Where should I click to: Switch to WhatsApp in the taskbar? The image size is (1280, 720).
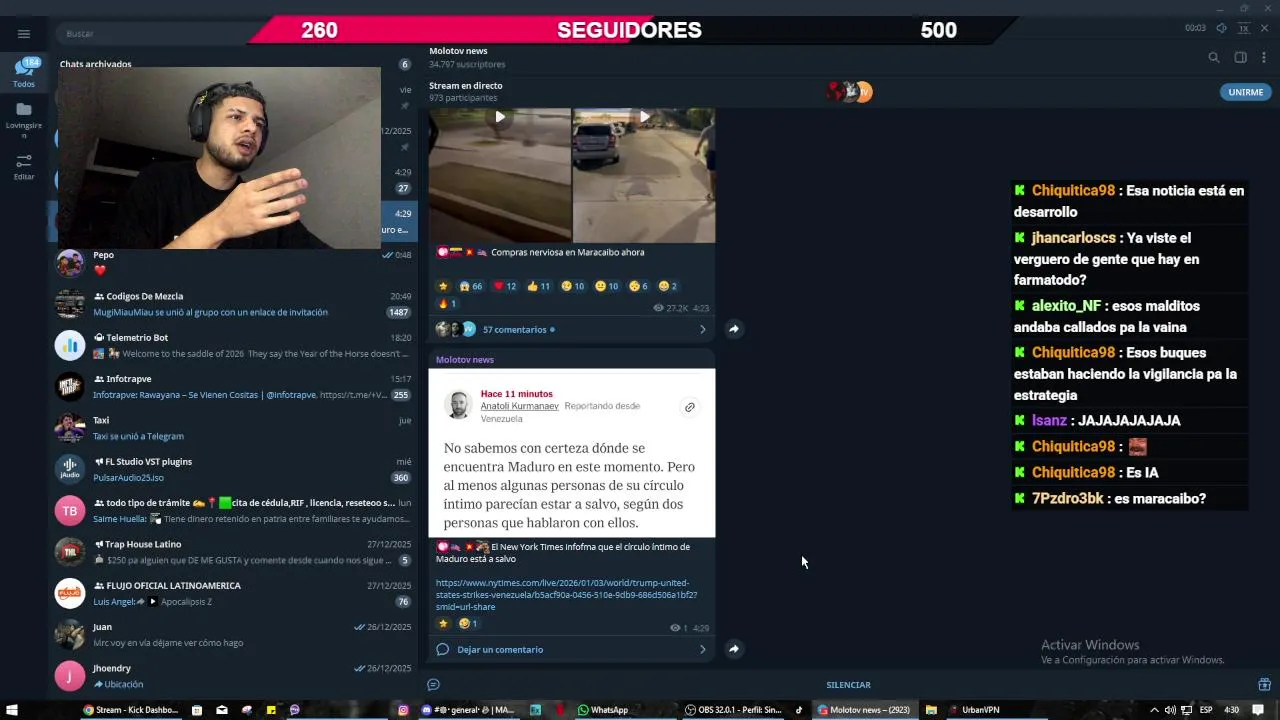[603, 710]
